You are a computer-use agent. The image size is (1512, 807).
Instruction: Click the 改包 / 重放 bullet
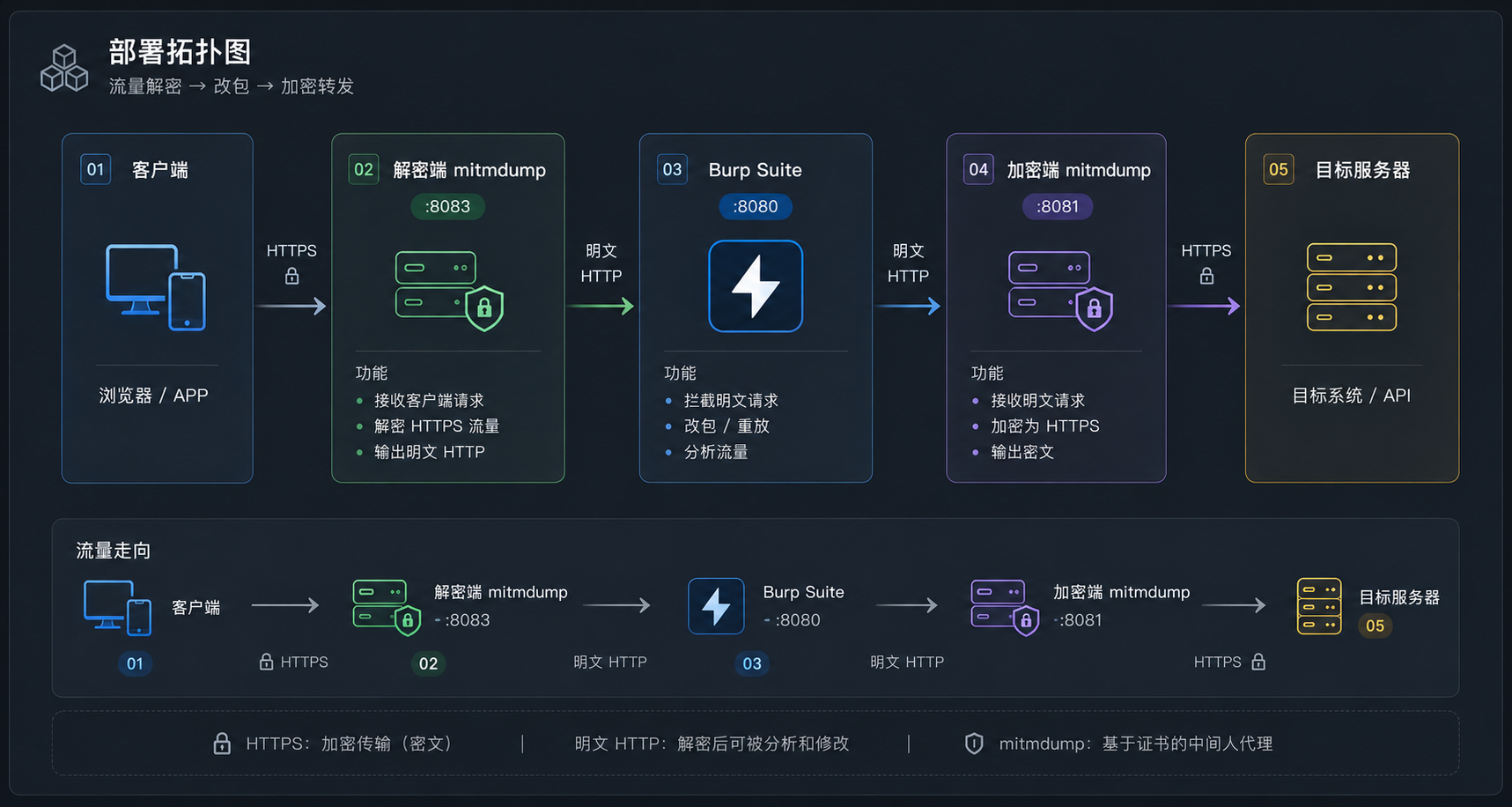point(726,426)
